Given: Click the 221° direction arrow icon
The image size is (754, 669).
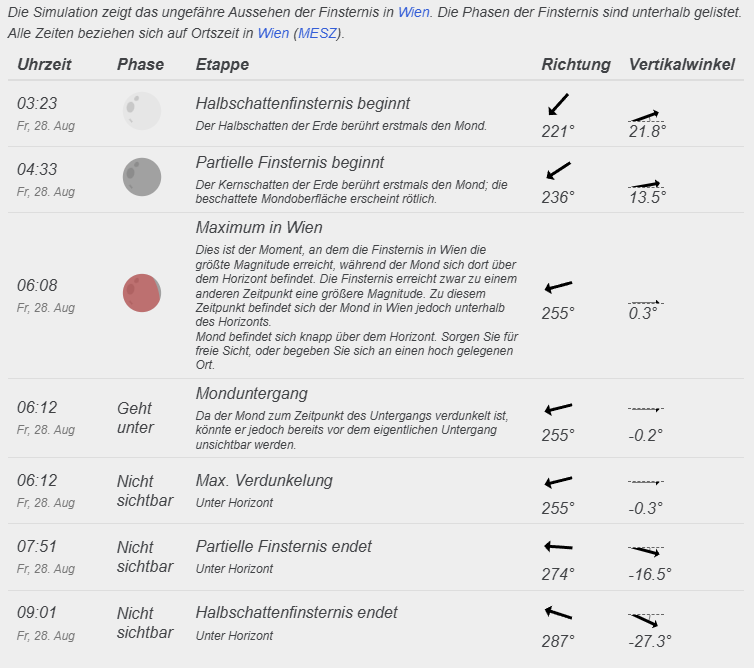Looking at the screenshot, I should coord(558,104).
